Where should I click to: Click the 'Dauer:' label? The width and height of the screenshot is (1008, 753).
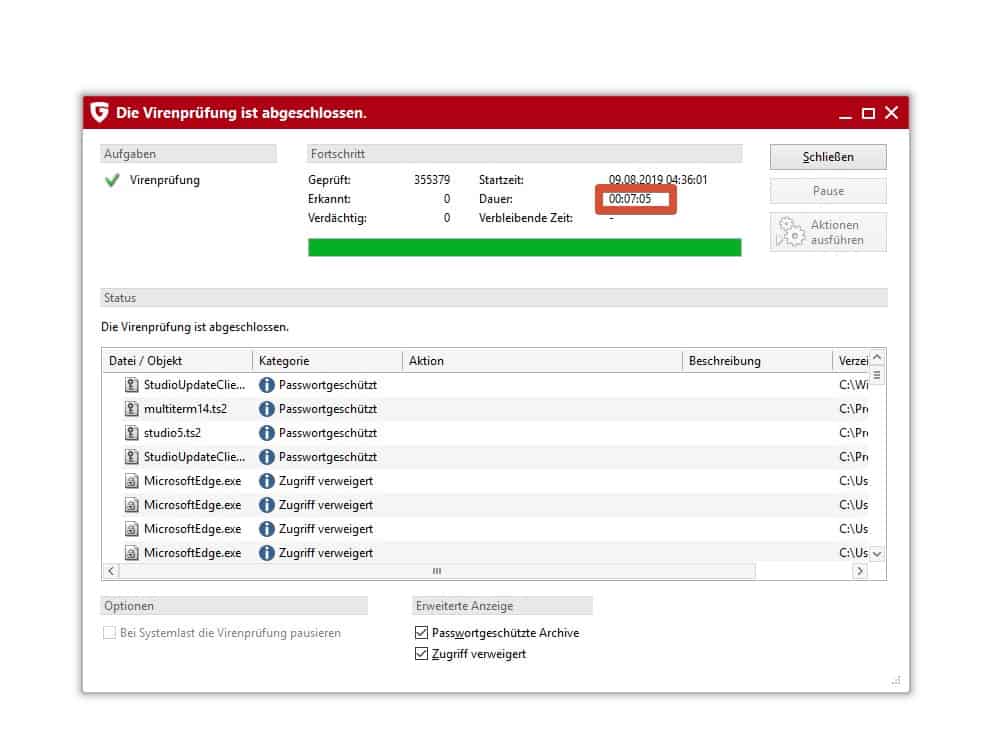coord(496,199)
